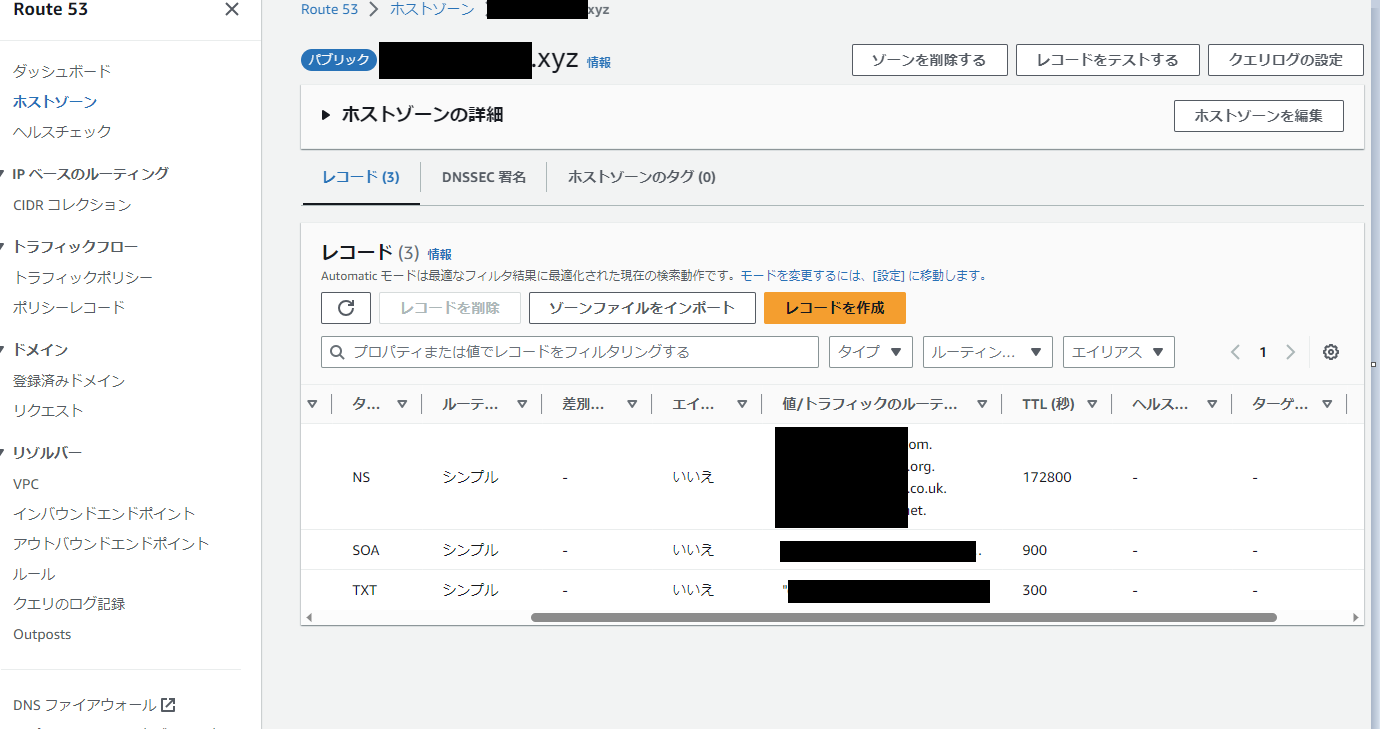Viewport: 1380px width, 729px height.
Task: Select the TTL value 900
Action: 1035,550
